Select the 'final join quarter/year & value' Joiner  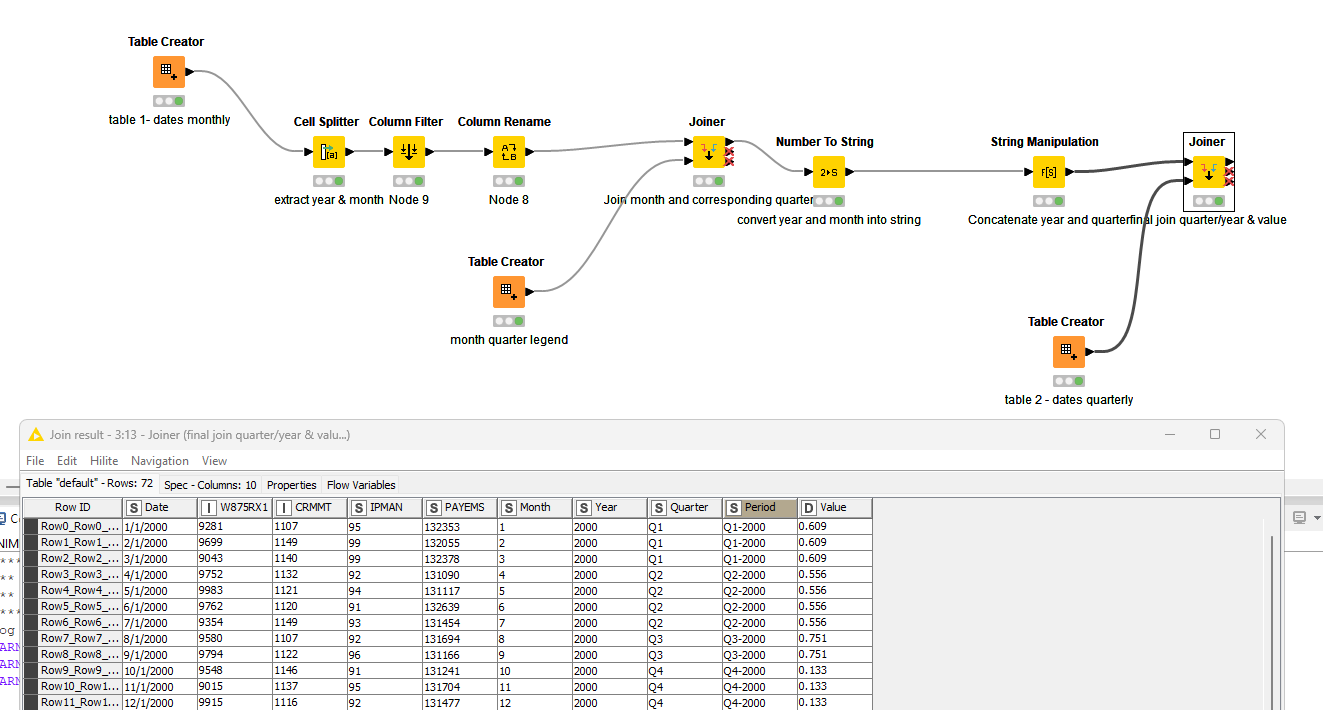[1209, 172]
